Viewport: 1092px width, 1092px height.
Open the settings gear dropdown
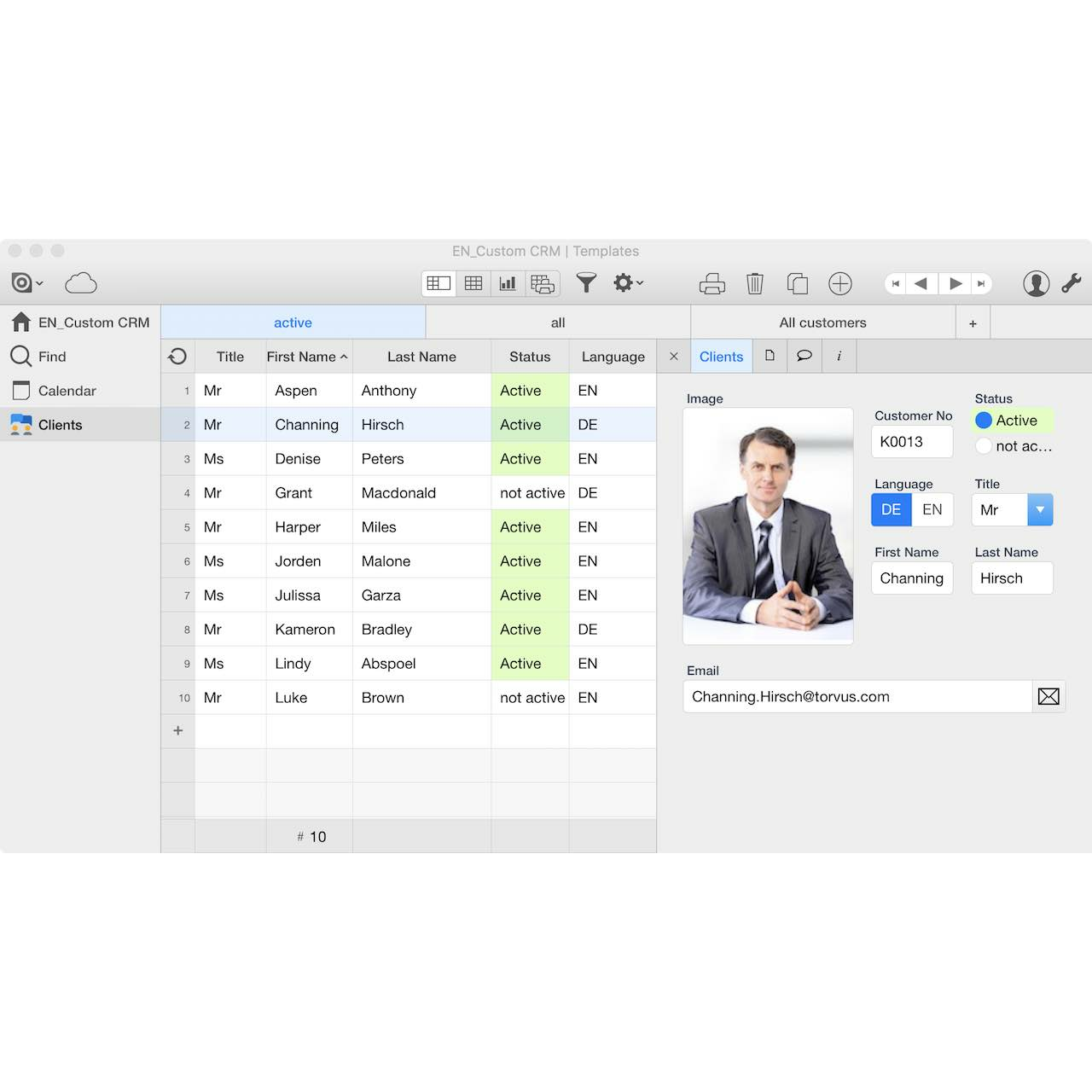pos(627,282)
